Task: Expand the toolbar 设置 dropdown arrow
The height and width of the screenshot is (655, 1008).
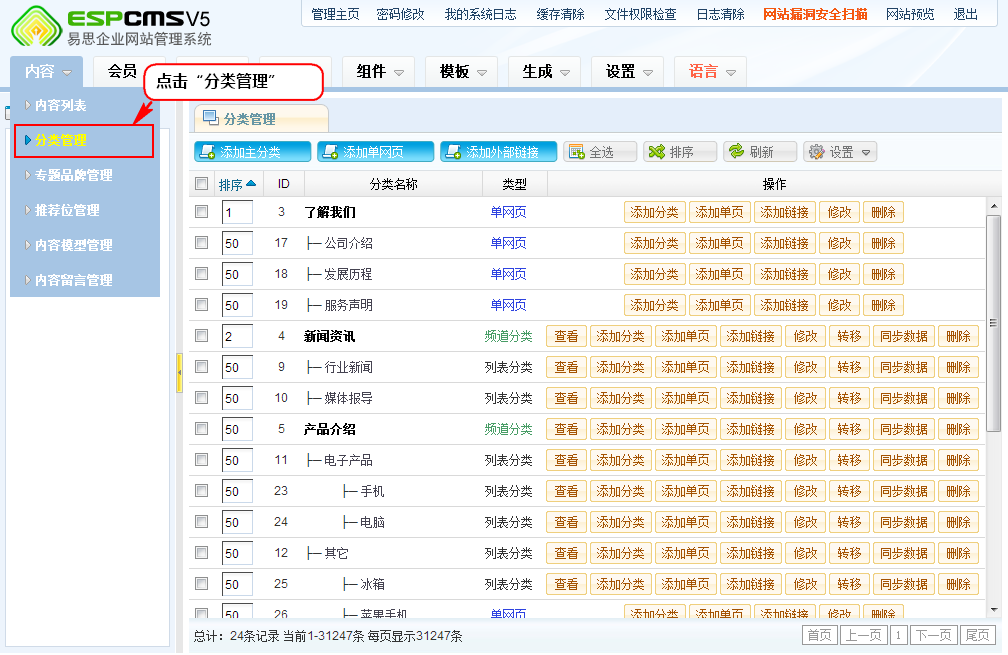Action: tap(866, 152)
